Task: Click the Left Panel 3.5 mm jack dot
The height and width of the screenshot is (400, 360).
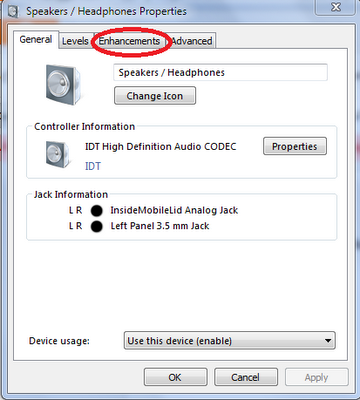Action: (x=97, y=226)
